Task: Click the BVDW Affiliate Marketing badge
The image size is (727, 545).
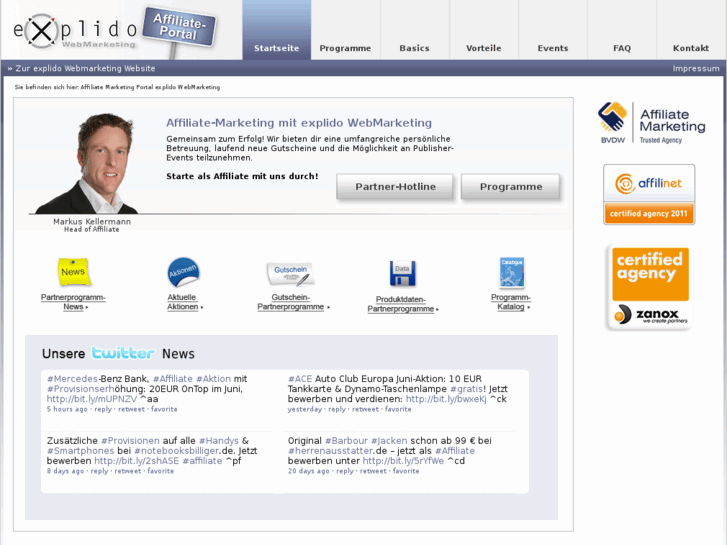Action: pos(651,123)
